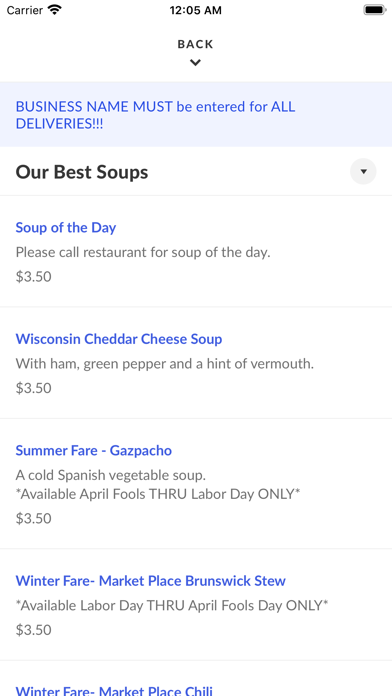Image resolution: width=392 pixels, height=696 pixels.
Task: Open Winter Fare- Market Place Brunswick Stew
Action: tap(150, 581)
